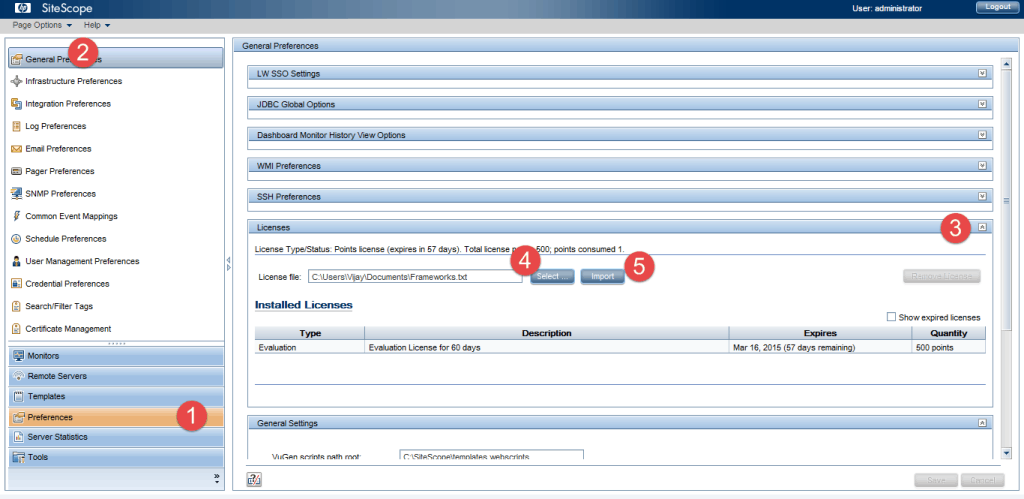Click the Cancel button

pos(982,481)
